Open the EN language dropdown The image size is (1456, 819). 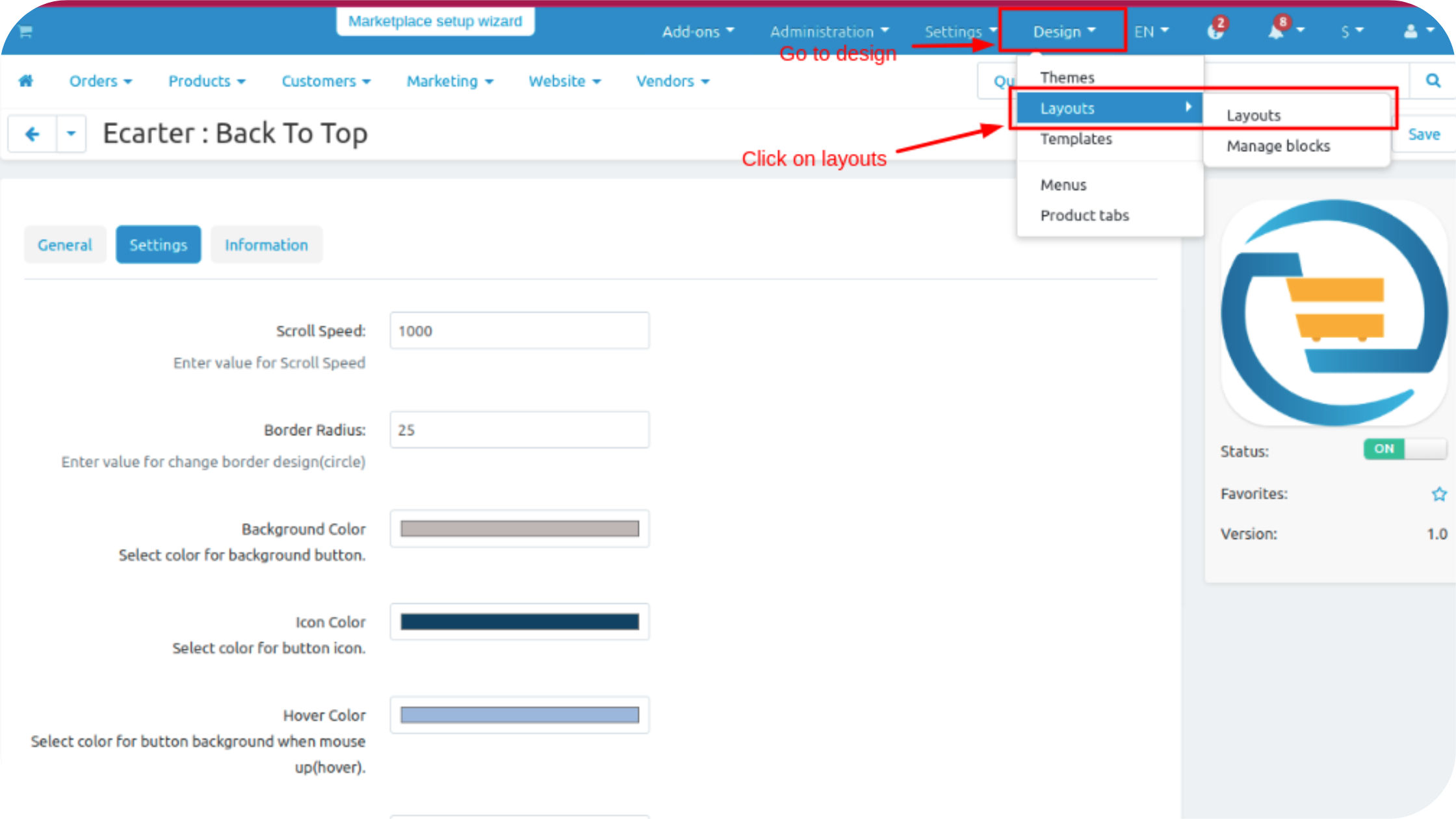(x=1151, y=31)
